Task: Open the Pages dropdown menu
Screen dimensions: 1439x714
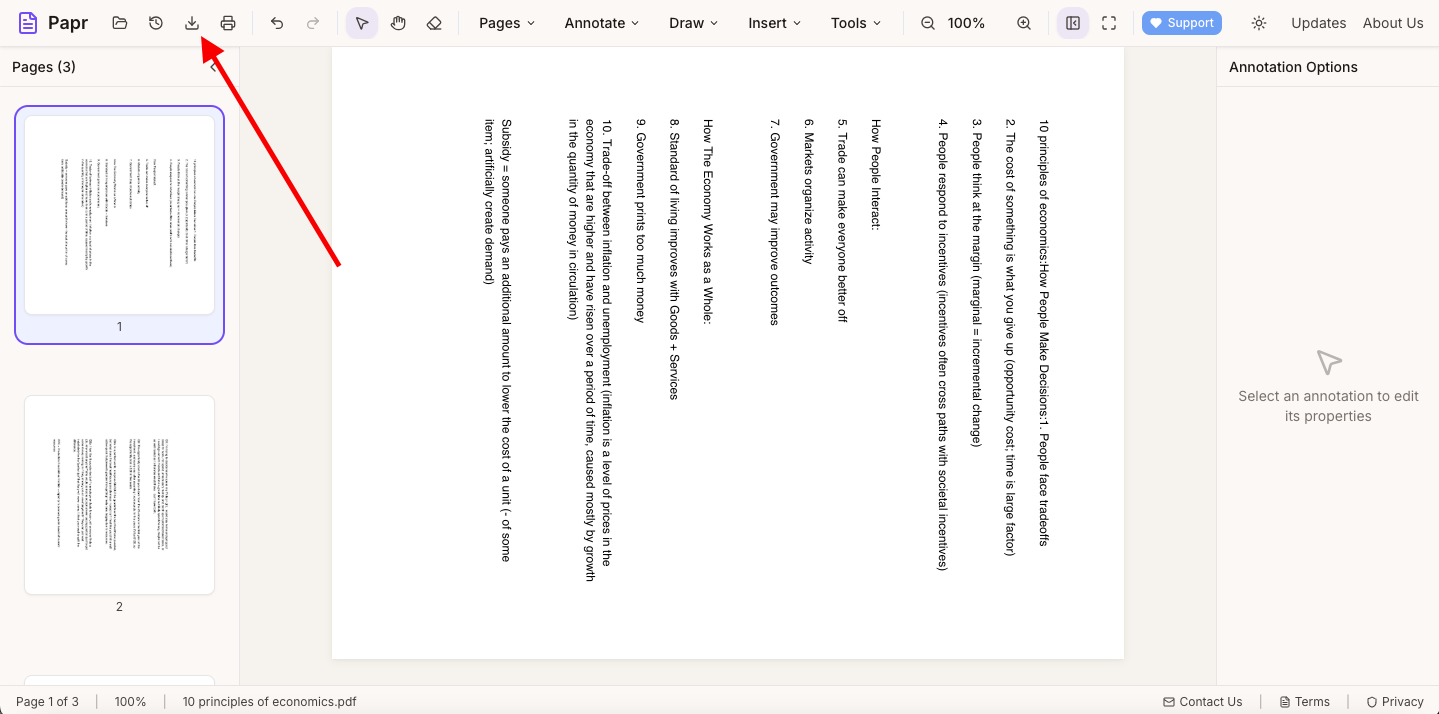Action: pos(505,22)
